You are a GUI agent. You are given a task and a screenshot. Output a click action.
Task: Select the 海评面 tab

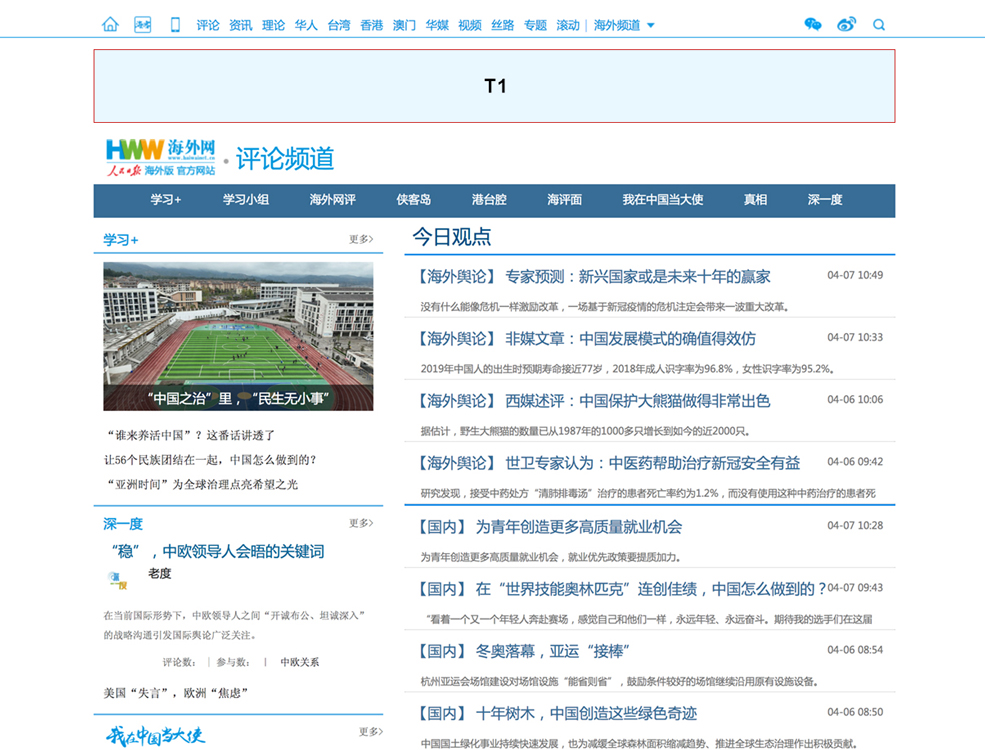564,200
